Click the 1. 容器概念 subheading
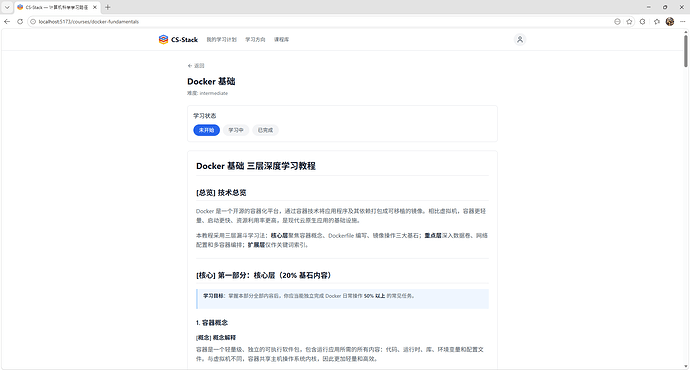The image size is (690, 370). (212, 322)
